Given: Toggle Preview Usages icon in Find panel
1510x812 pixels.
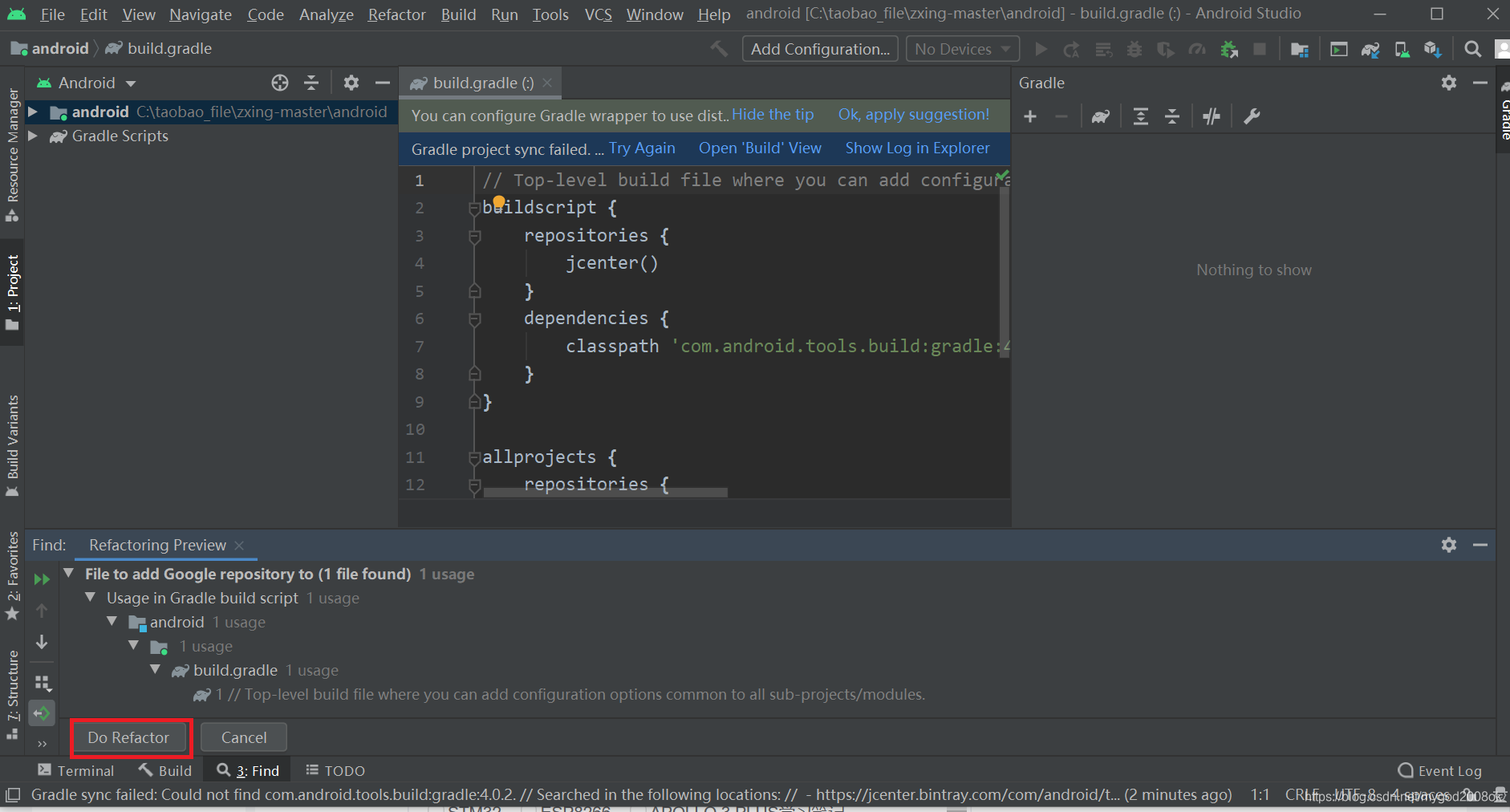Looking at the screenshot, I should tap(42, 713).
